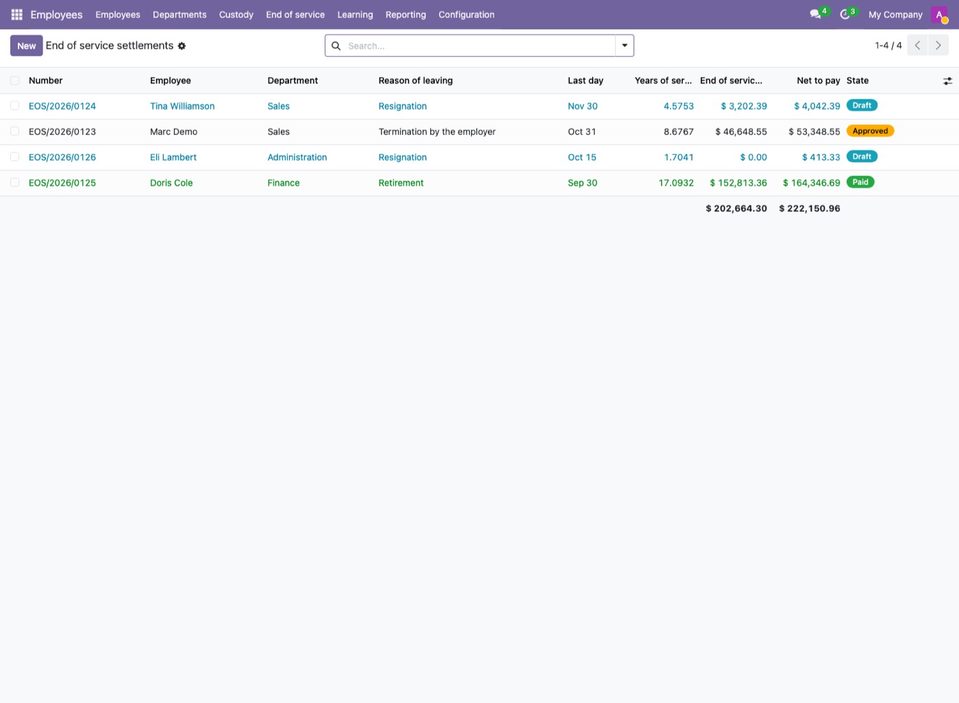
Task: Select checkbox for EOS/2026/0123
Action: coord(15,132)
